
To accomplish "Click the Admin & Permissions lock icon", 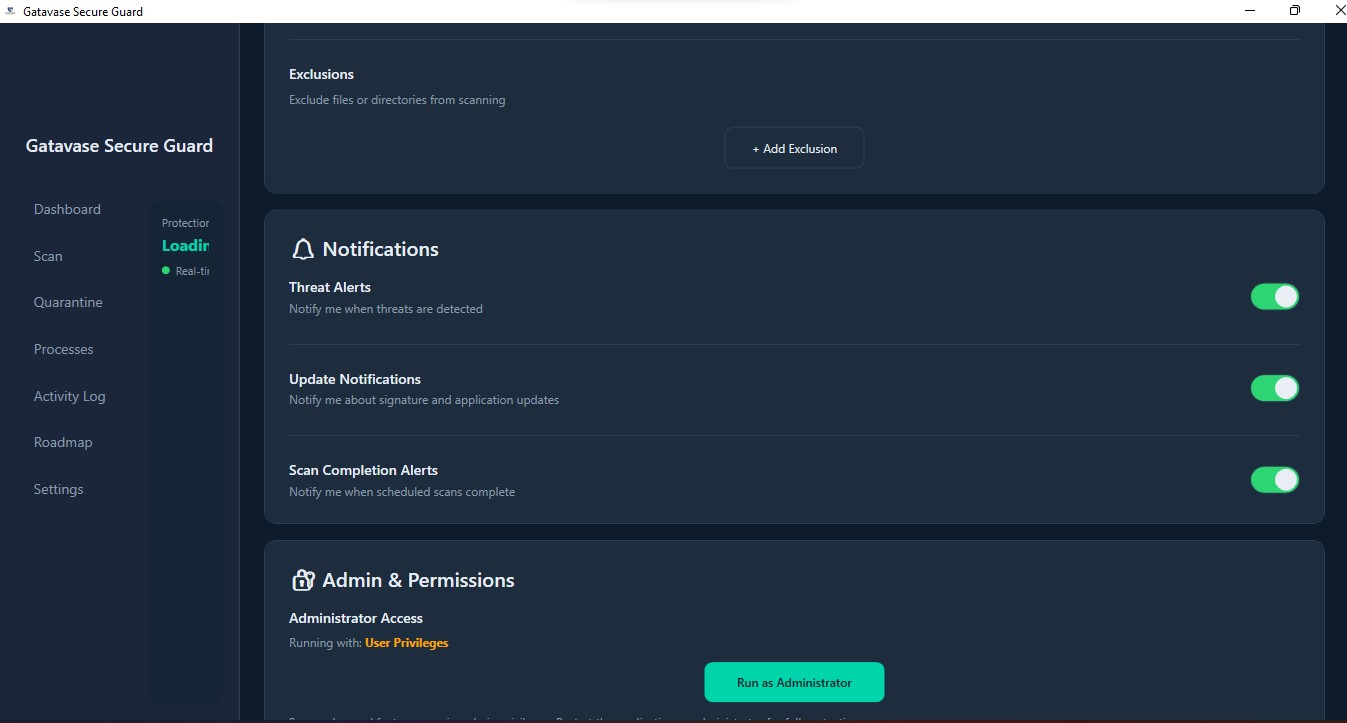I will 302,580.
